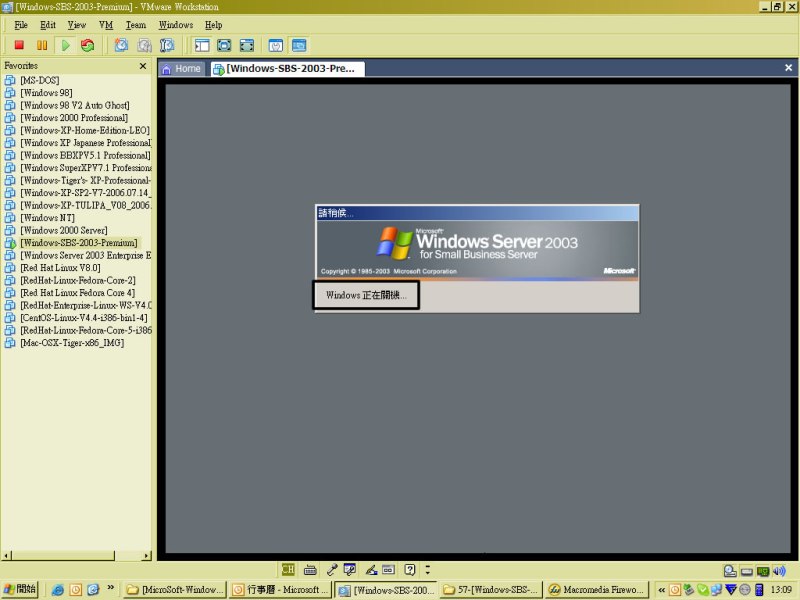Select [MS-DOS] in Favorites

[x=40, y=80]
